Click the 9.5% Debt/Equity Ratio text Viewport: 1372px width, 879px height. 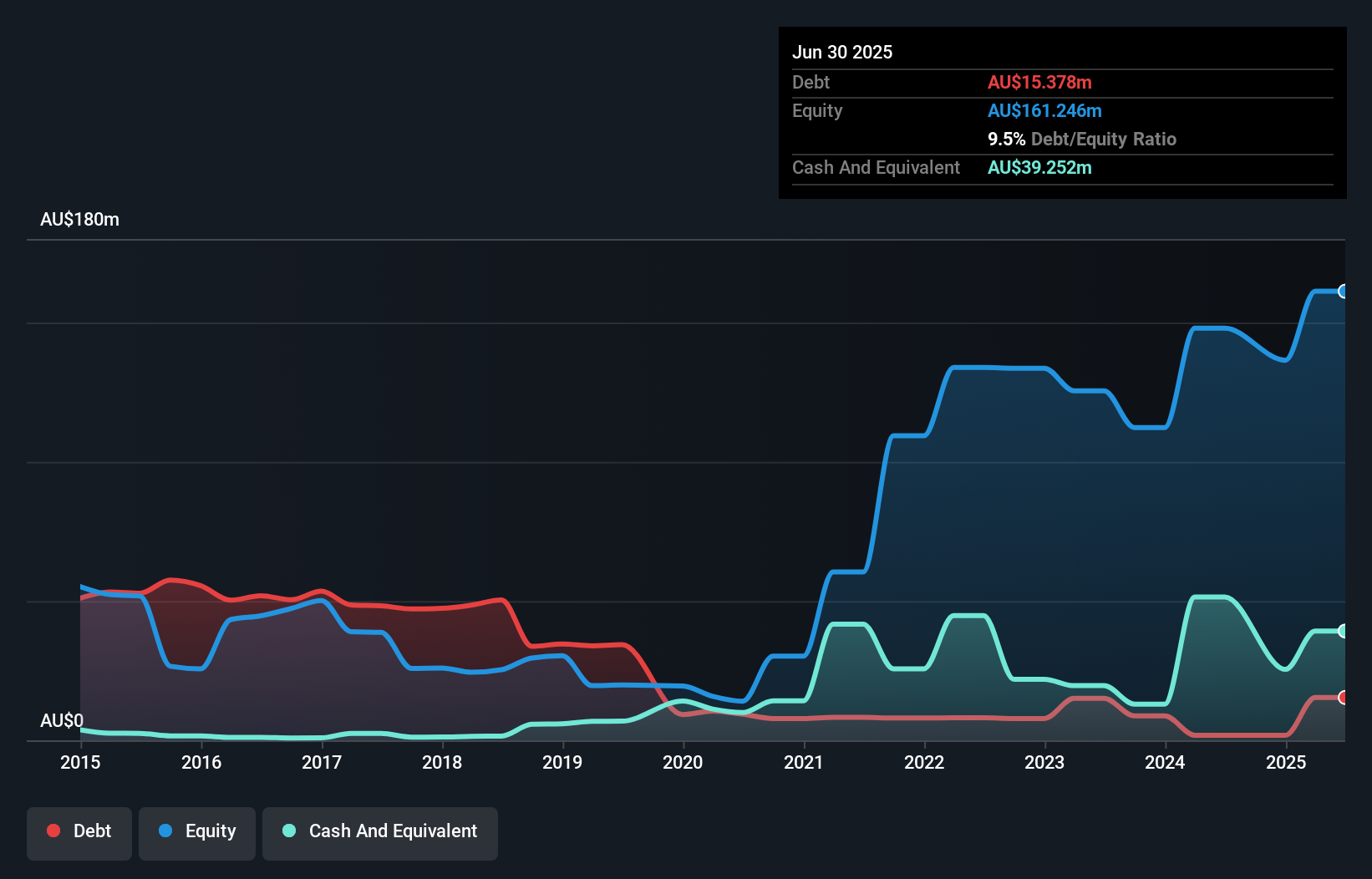pyautogui.click(x=1082, y=139)
